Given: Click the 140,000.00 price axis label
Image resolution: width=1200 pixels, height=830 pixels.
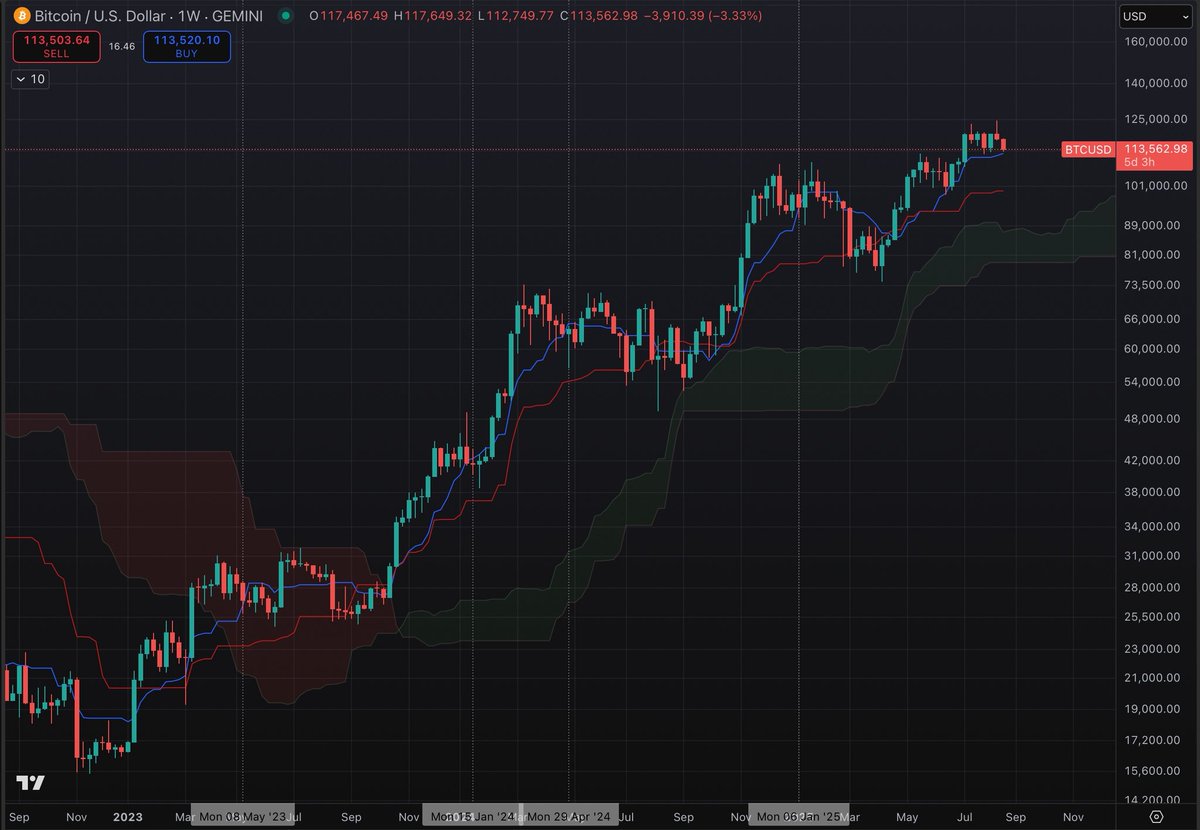Looking at the screenshot, I should [1155, 84].
